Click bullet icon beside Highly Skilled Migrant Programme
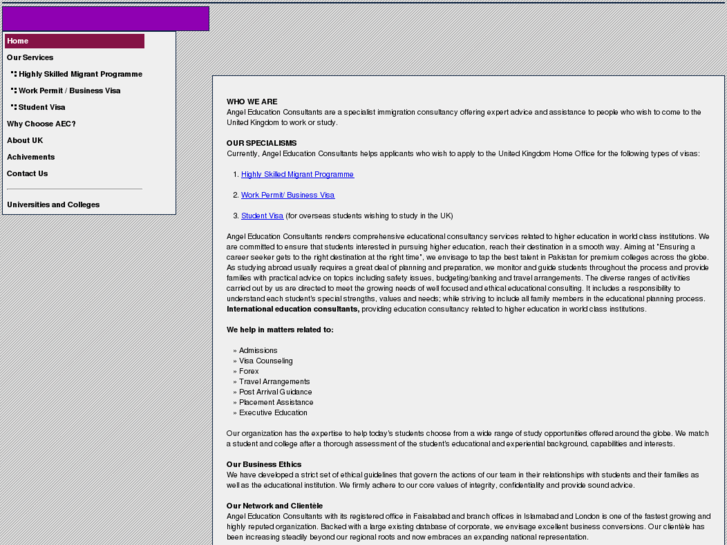Viewport: 727px width, 545px height. (14, 74)
